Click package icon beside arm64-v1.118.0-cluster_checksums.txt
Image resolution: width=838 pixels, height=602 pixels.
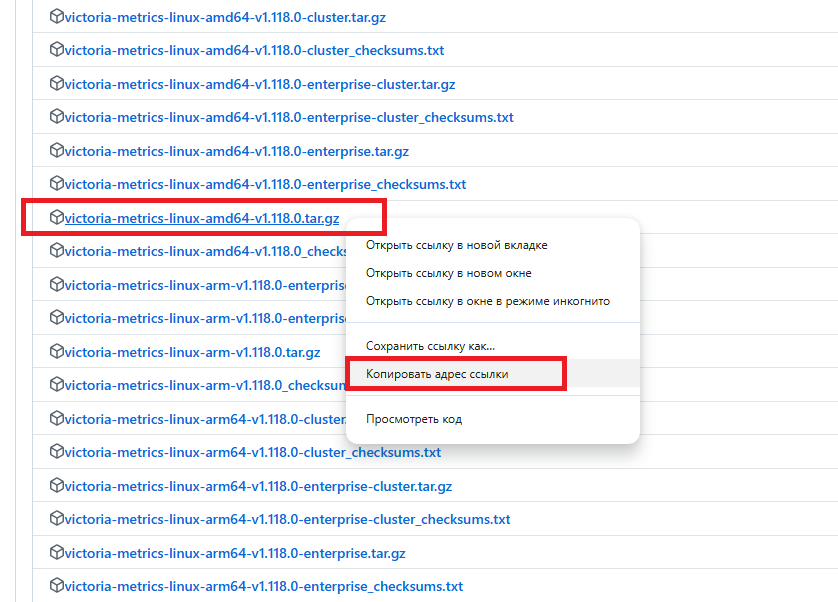(x=57, y=452)
